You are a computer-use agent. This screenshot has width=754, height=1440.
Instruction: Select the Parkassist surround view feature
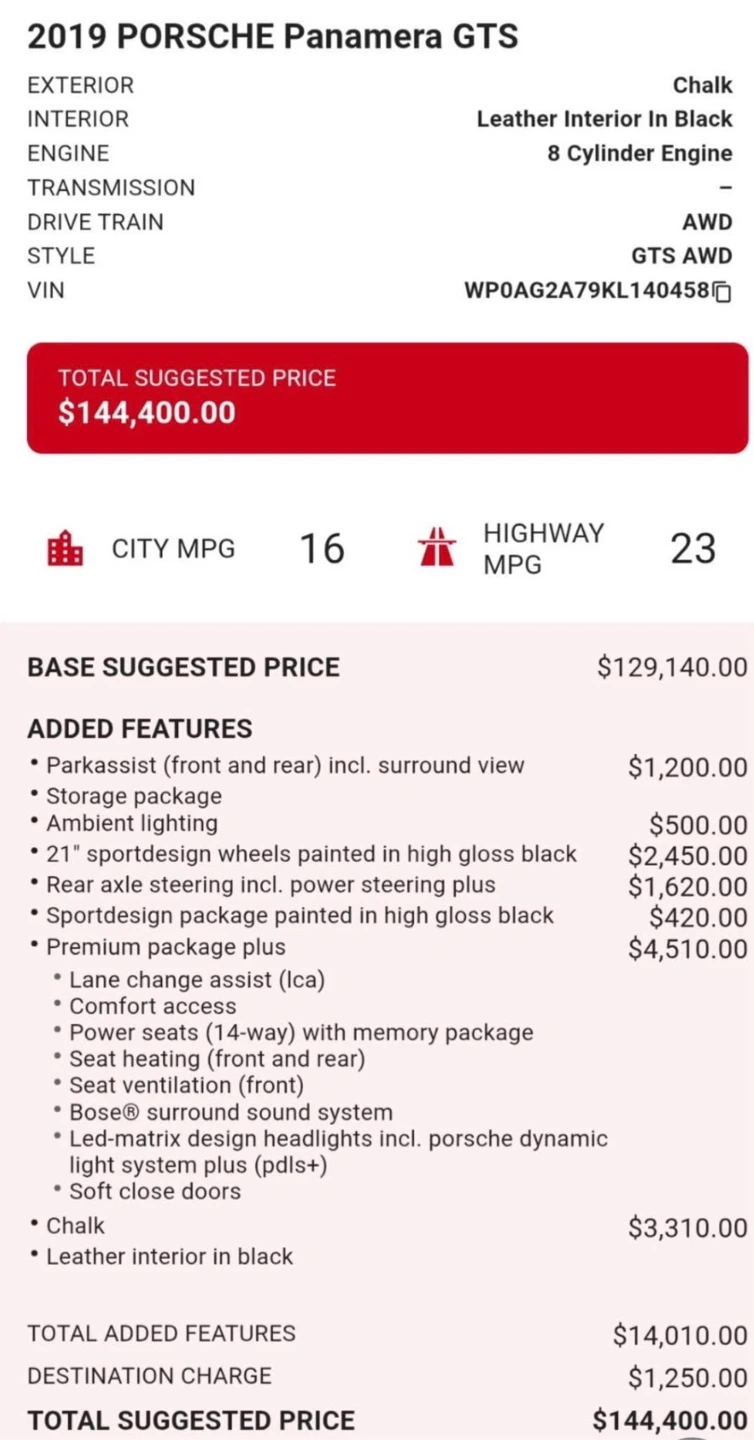tap(285, 766)
